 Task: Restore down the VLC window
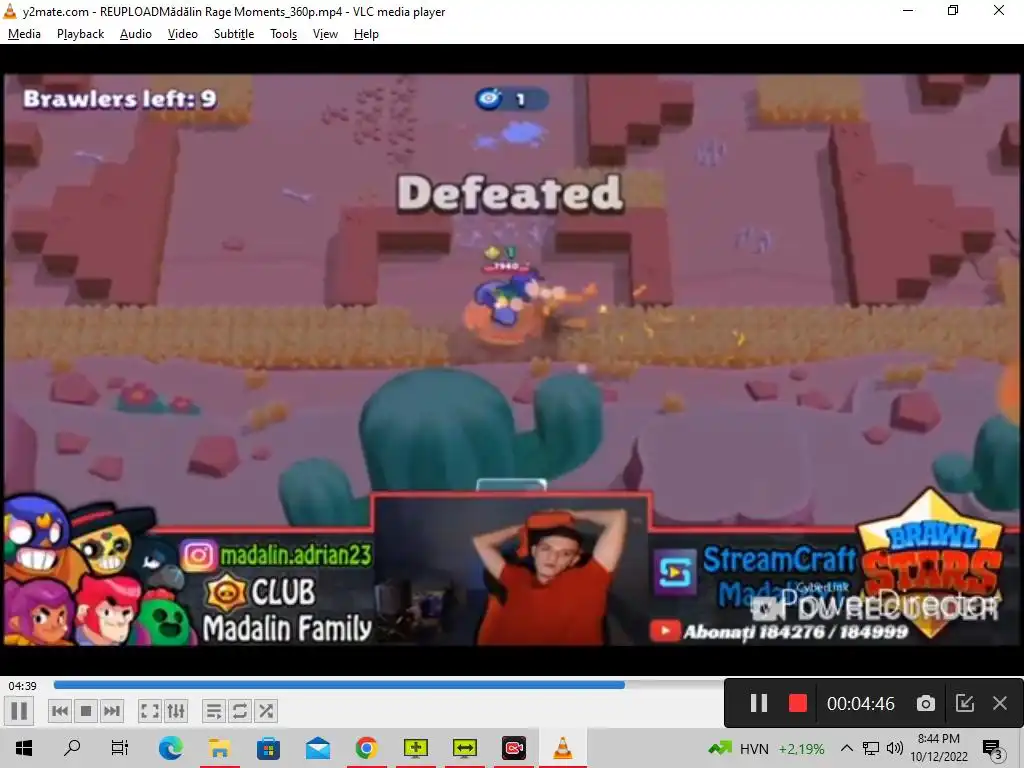[x=953, y=10]
